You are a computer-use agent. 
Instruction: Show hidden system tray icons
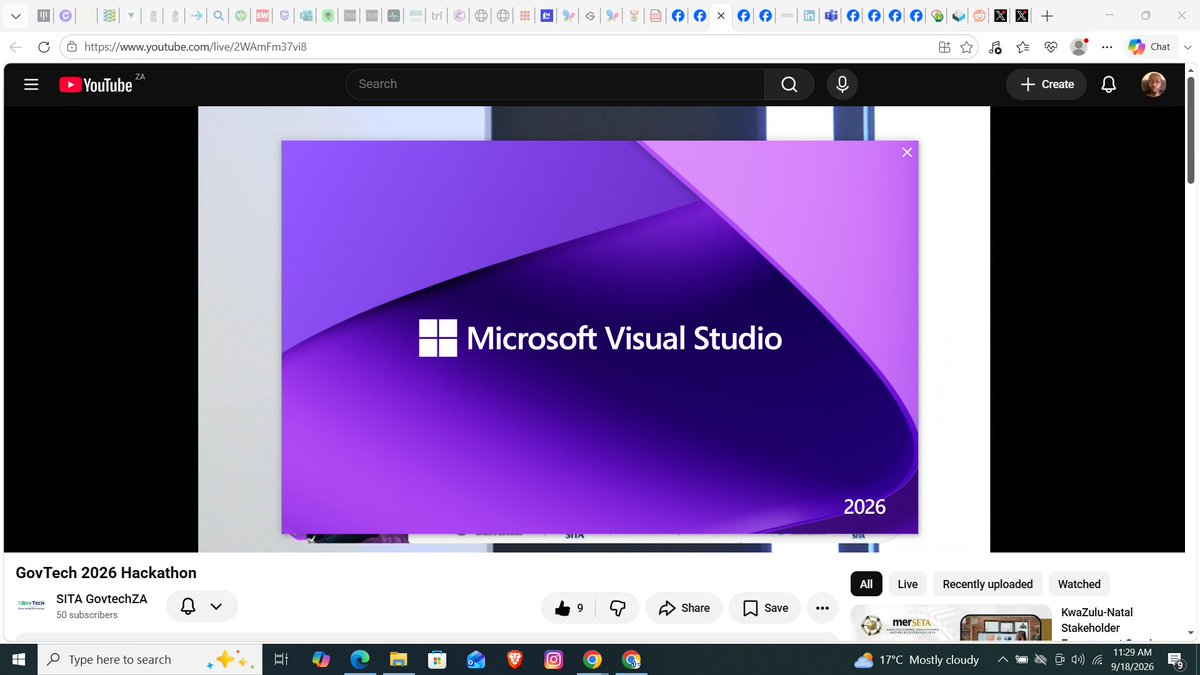click(1002, 660)
